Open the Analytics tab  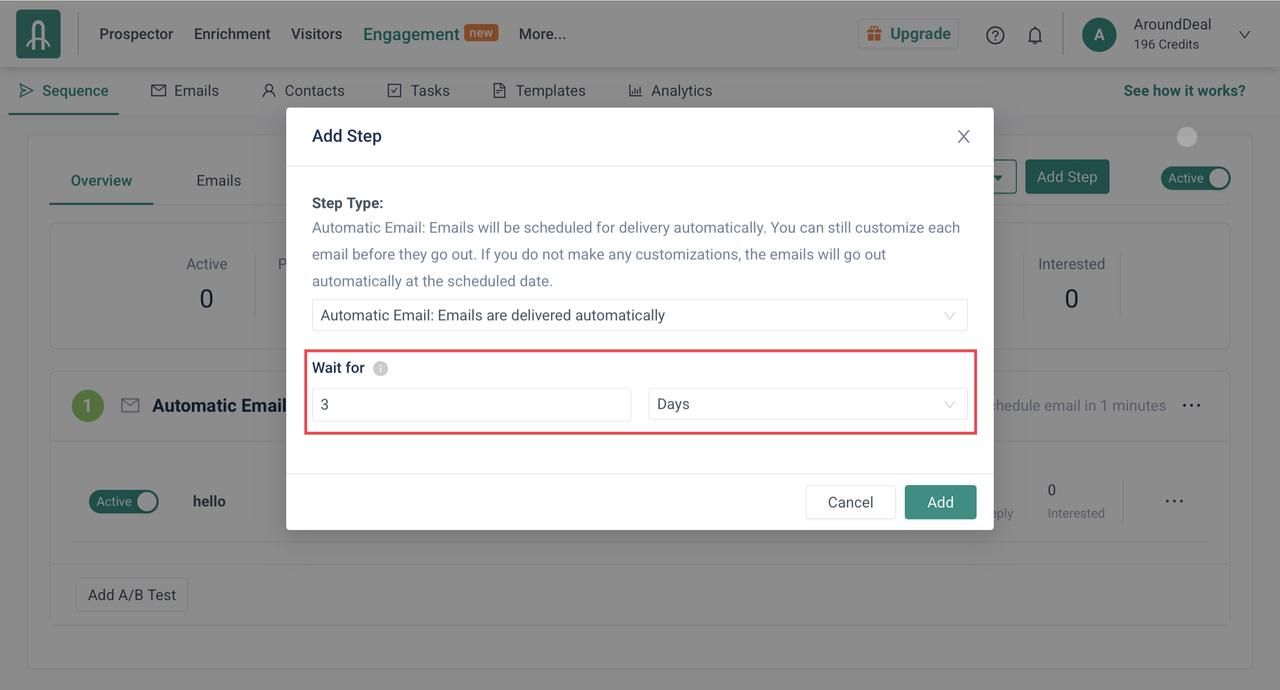click(670, 91)
